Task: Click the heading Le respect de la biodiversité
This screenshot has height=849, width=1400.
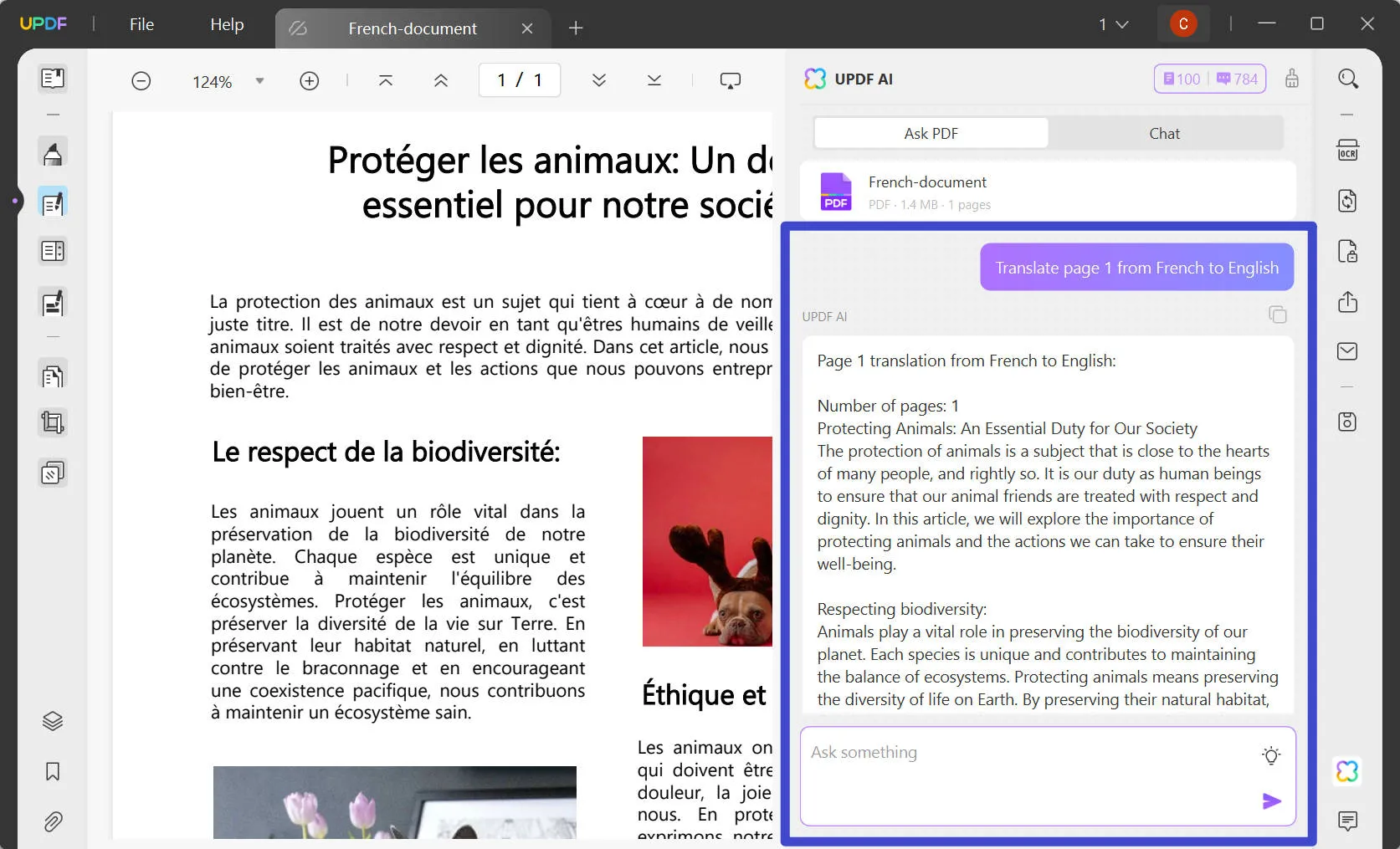Action: (x=386, y=453)
